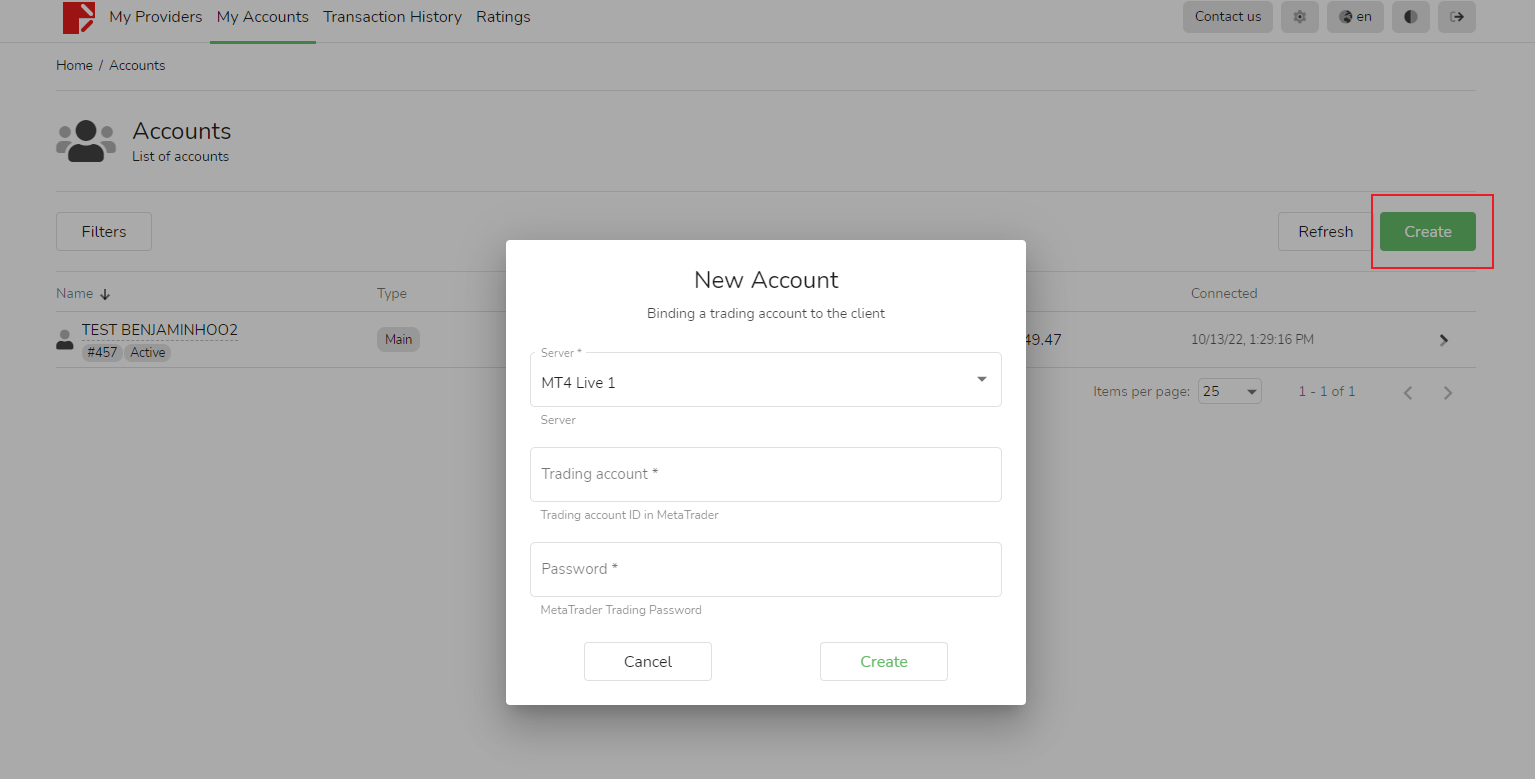Open the language selector showing en
The width and height of the screenshot is (1535, 779).
tap(1355, 17)
